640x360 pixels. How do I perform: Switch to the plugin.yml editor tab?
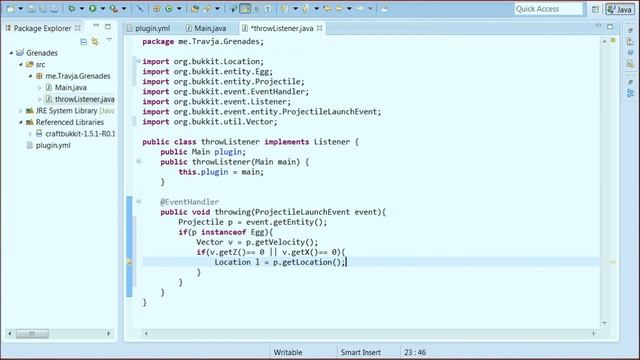[149, 28]
